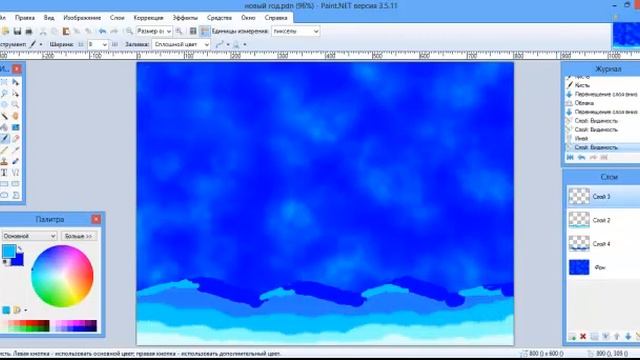This screenshot has width=640, height=360.
Task: Select the Freeform Shape tool
Action: point(16,195)
